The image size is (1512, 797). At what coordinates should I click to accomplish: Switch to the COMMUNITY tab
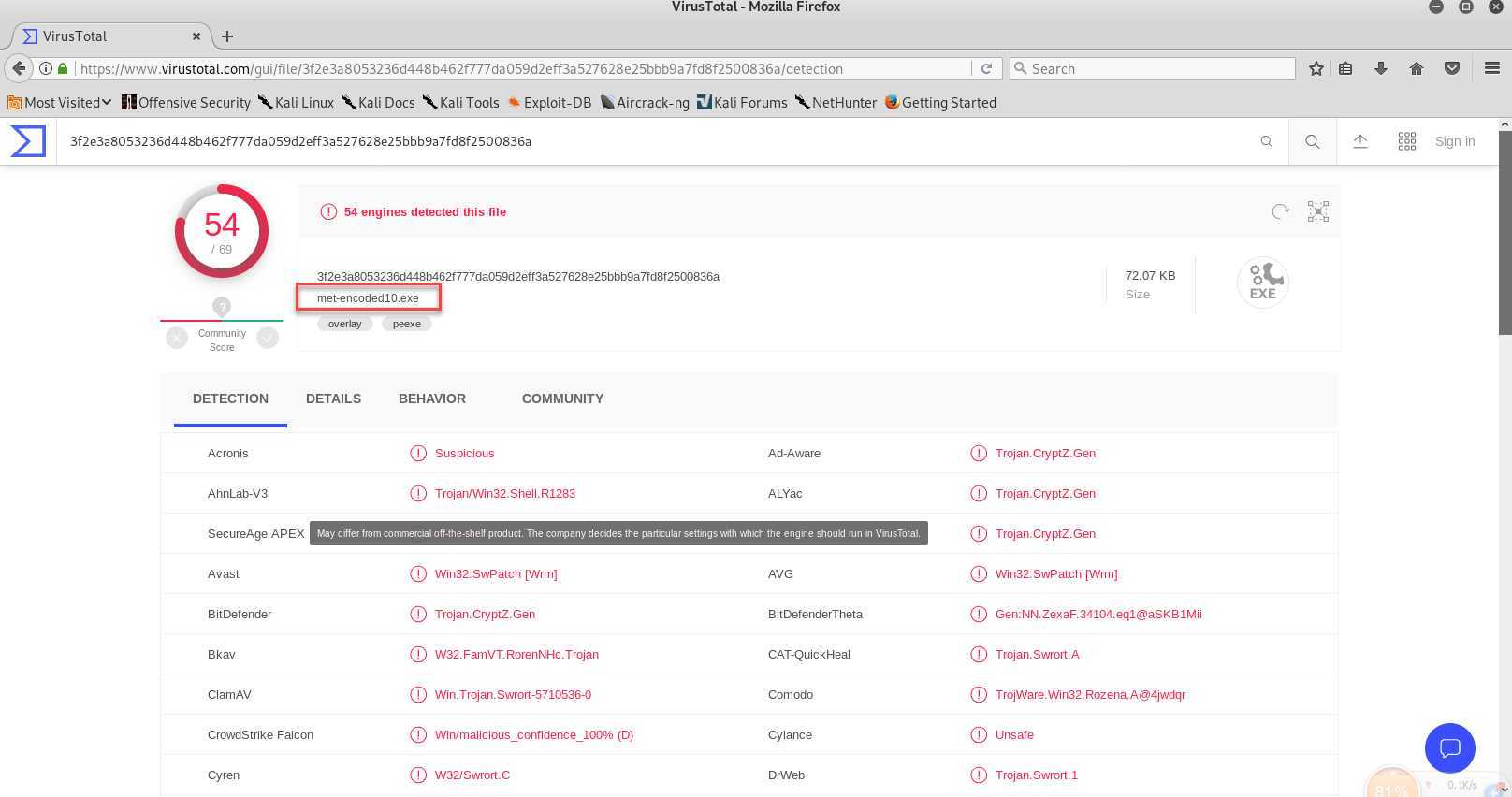(562, 398)
